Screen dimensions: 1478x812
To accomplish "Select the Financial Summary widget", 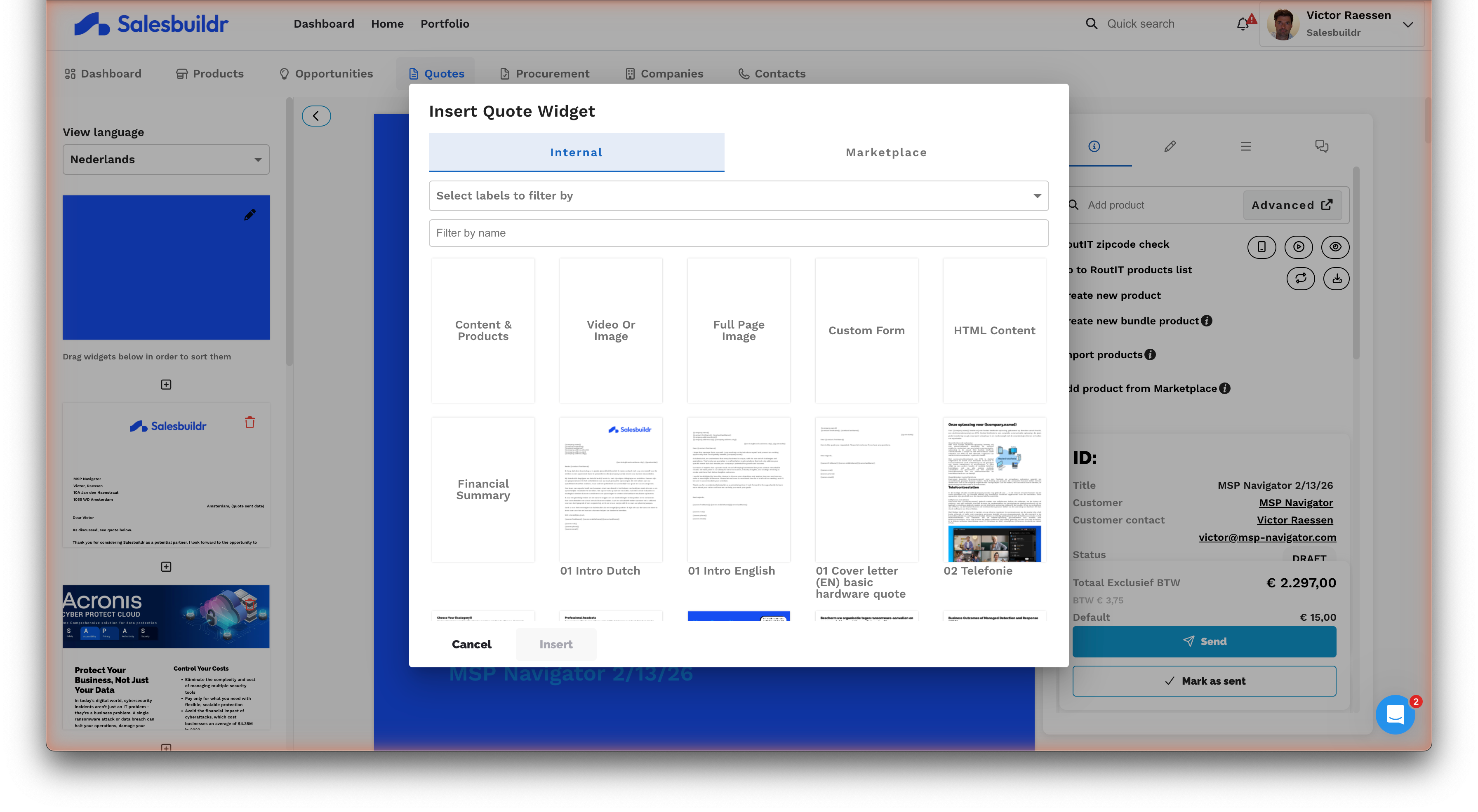I will click(x=483, y=489).
